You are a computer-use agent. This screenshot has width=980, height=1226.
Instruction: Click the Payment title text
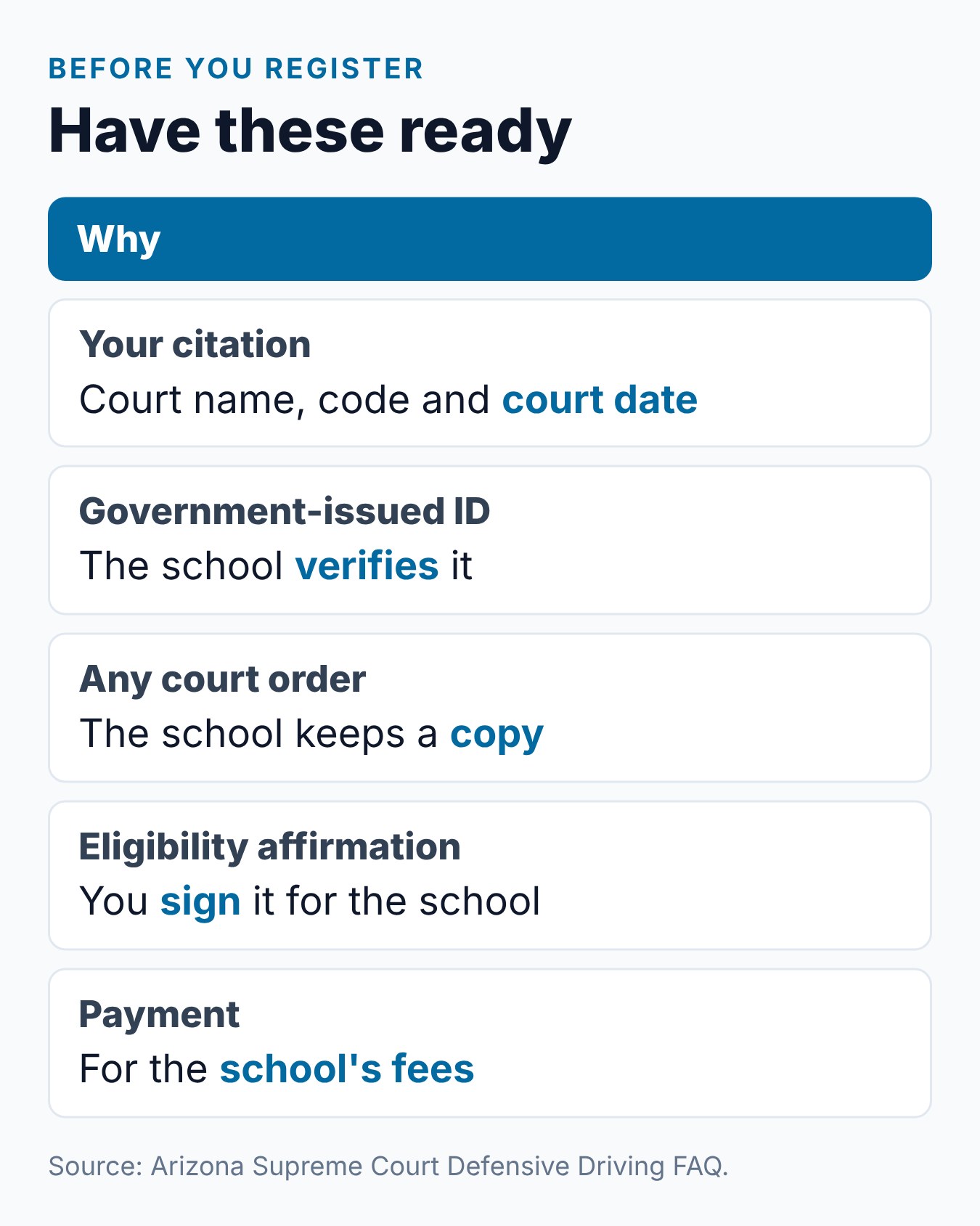159,1015
